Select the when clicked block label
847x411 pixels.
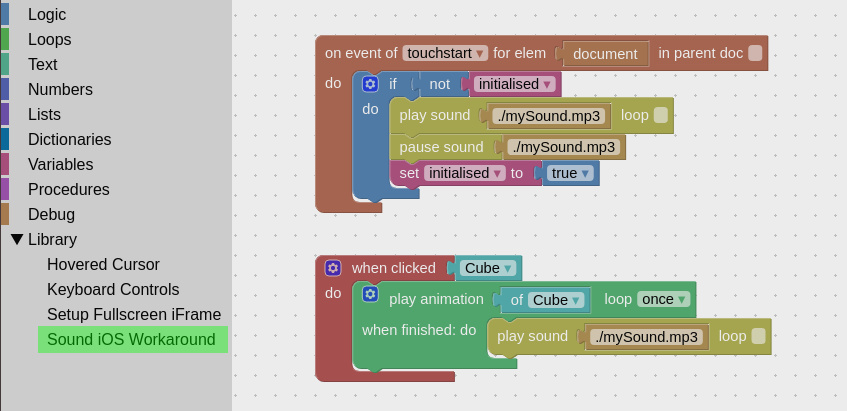[393, 268]
